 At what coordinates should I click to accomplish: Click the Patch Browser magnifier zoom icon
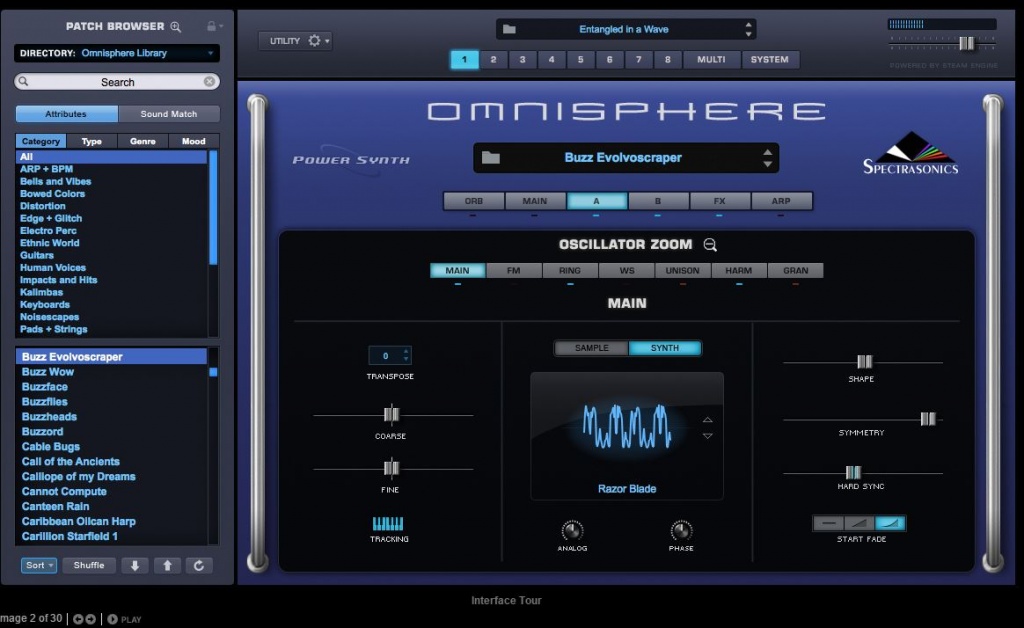(x=176, y=27)
